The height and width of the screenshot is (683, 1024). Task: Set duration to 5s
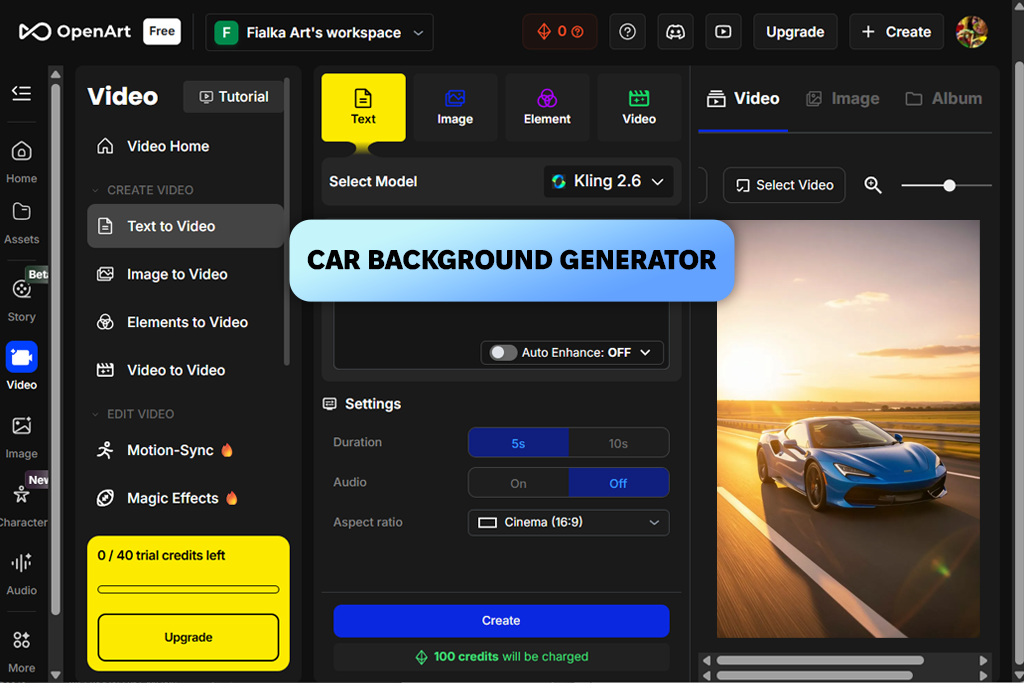coord(519,443)
